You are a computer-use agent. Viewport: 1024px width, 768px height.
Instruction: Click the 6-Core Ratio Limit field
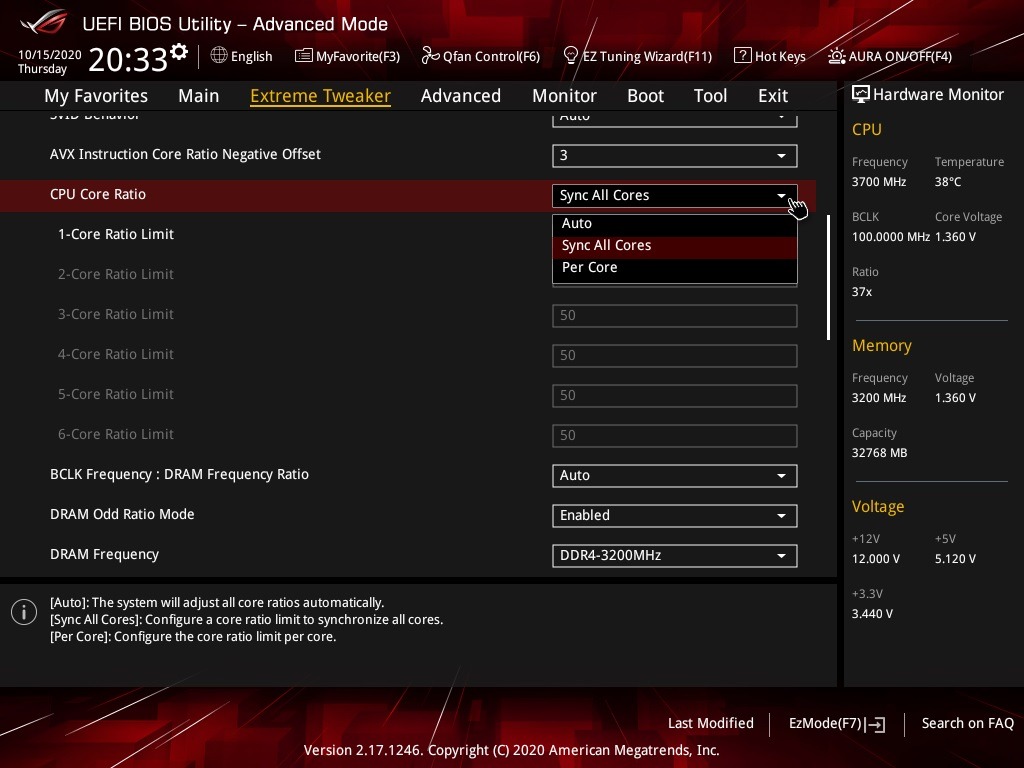[675, 436]
